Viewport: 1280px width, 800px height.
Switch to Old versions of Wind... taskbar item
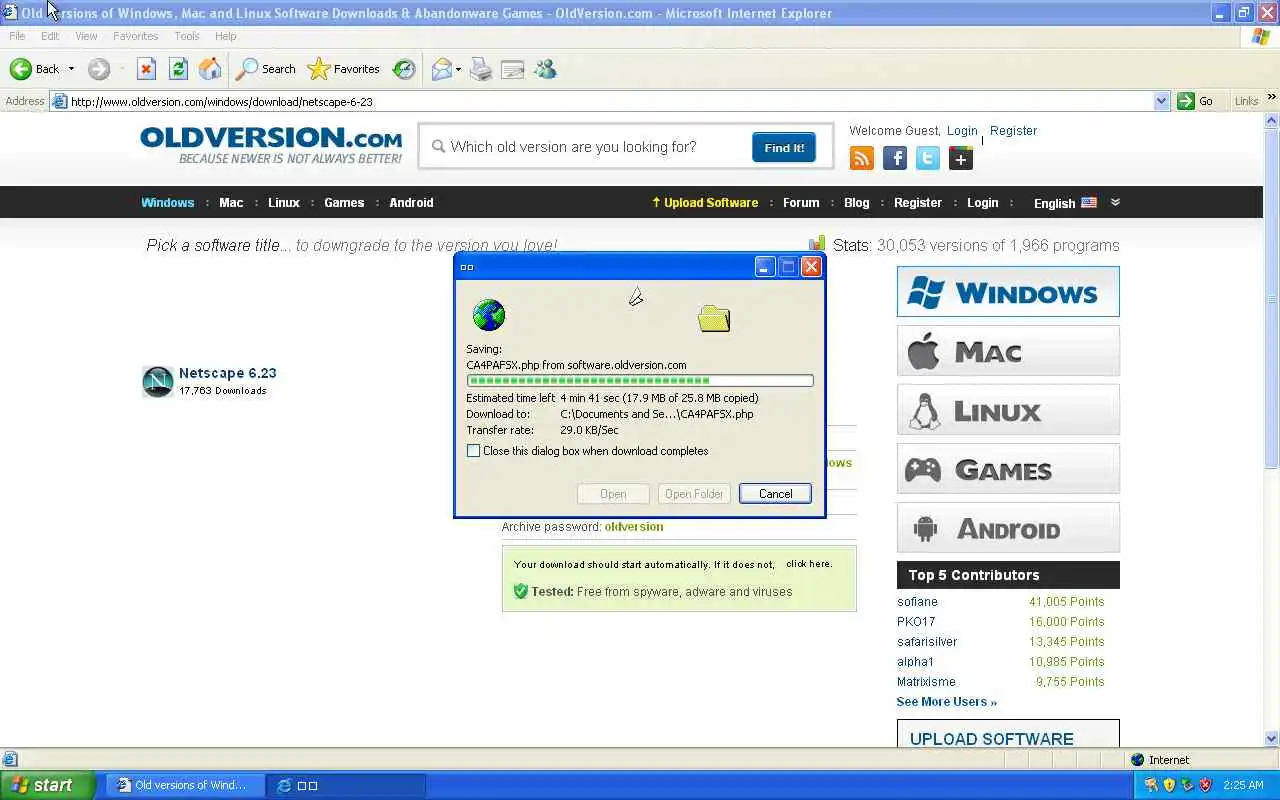(x=184, y=785)
